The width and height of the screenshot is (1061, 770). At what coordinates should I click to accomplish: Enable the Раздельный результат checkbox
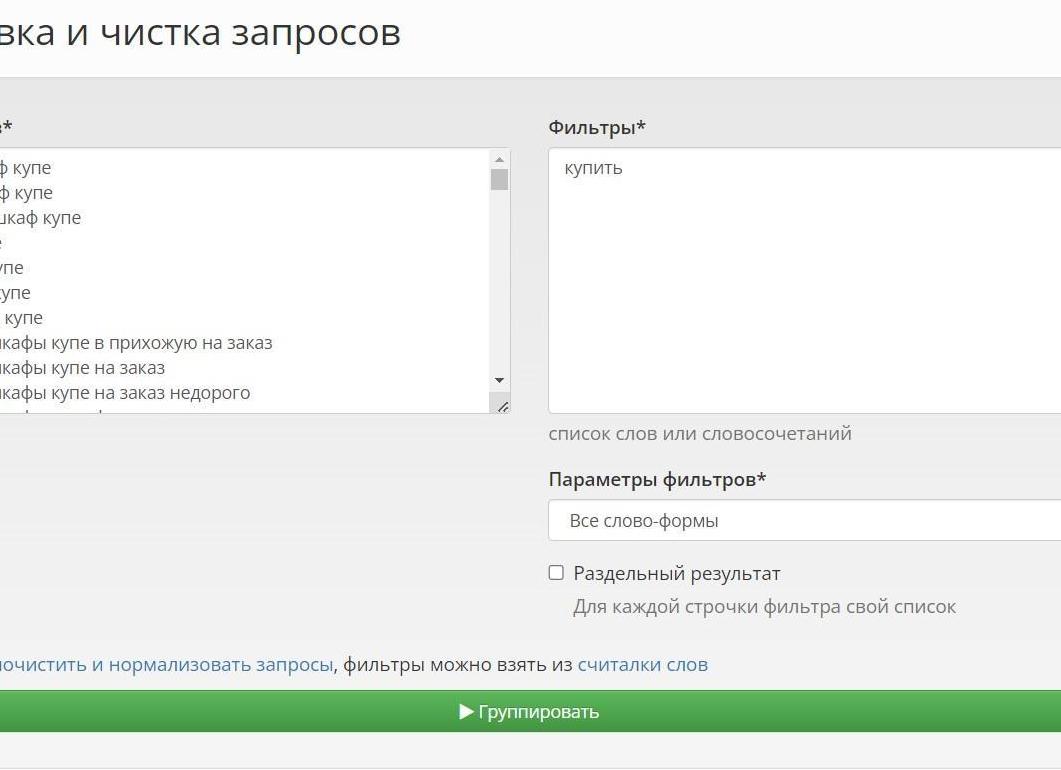tap(556, 573)
